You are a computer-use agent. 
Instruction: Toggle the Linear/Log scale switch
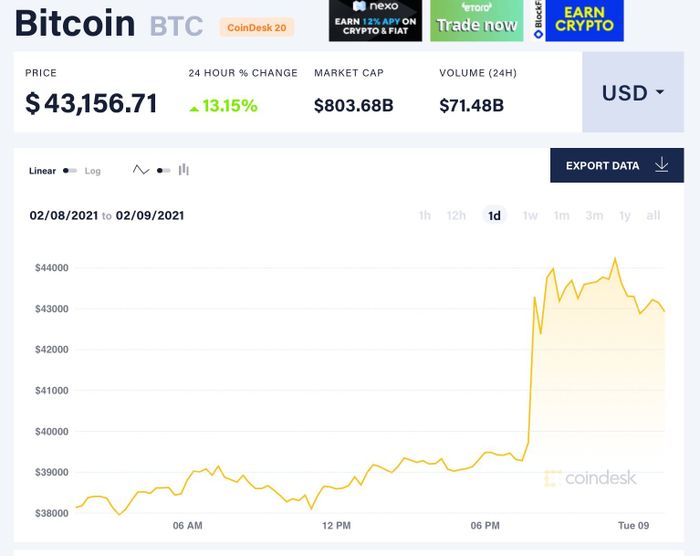click(x=70, y=171)
